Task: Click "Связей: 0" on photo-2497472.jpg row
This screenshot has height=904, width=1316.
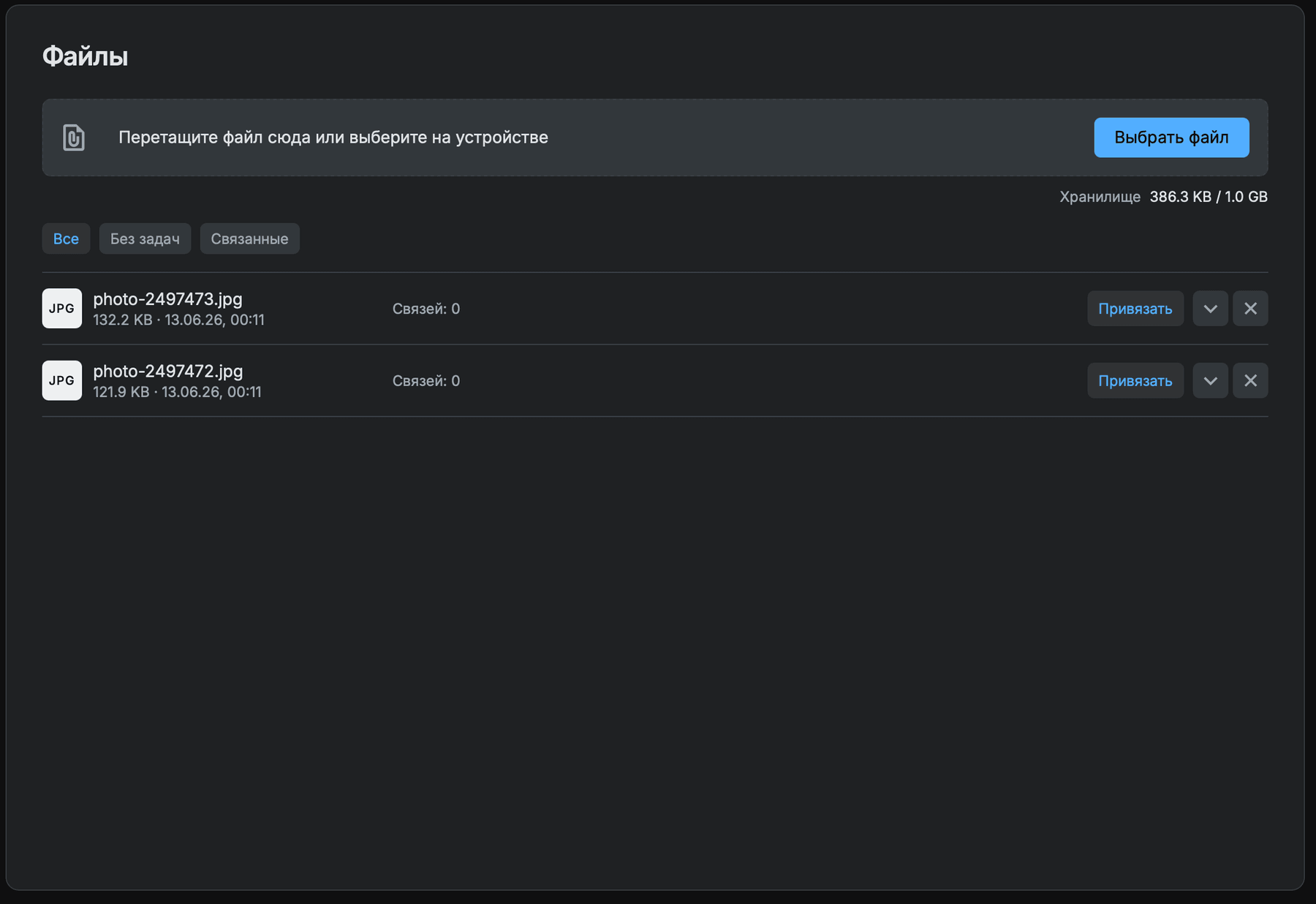Action: tap(426, 380)
